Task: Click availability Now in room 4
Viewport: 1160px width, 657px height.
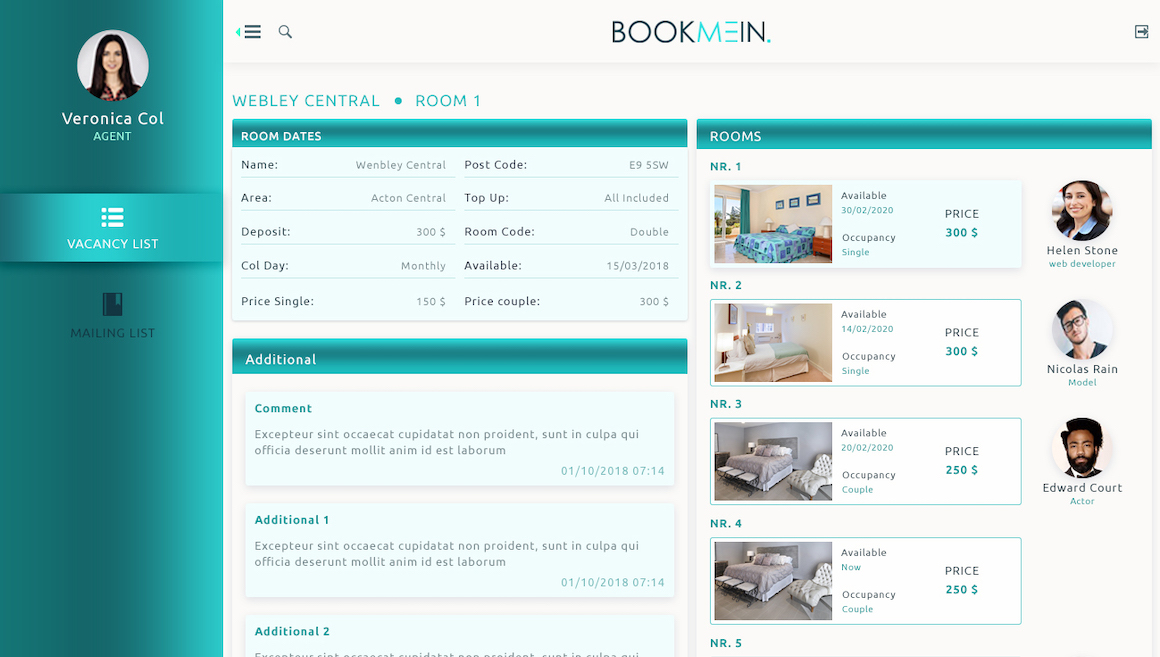Action: pos(851,567)
